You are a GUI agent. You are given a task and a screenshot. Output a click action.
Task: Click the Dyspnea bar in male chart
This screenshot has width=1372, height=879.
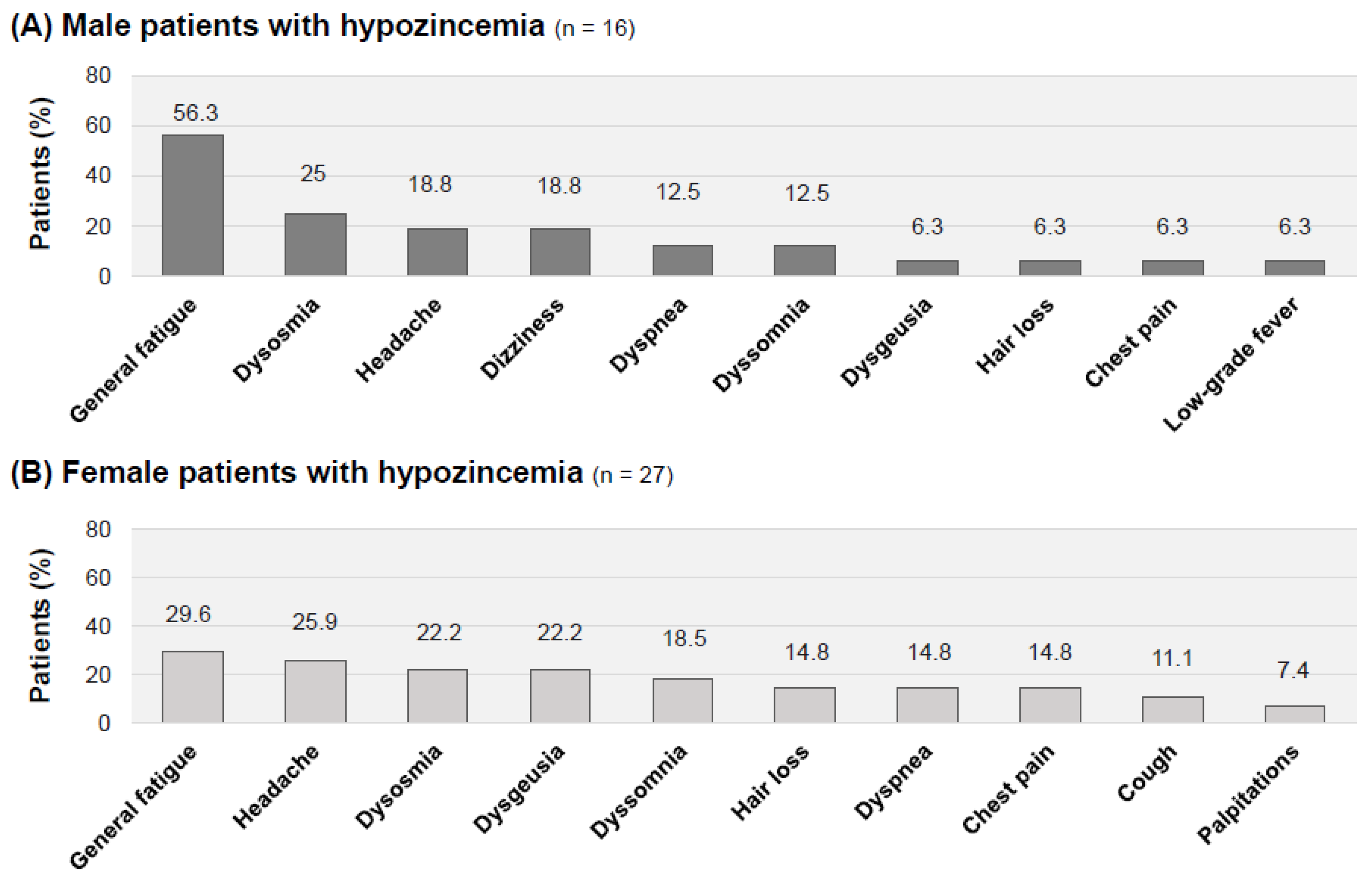pos(682,260)
